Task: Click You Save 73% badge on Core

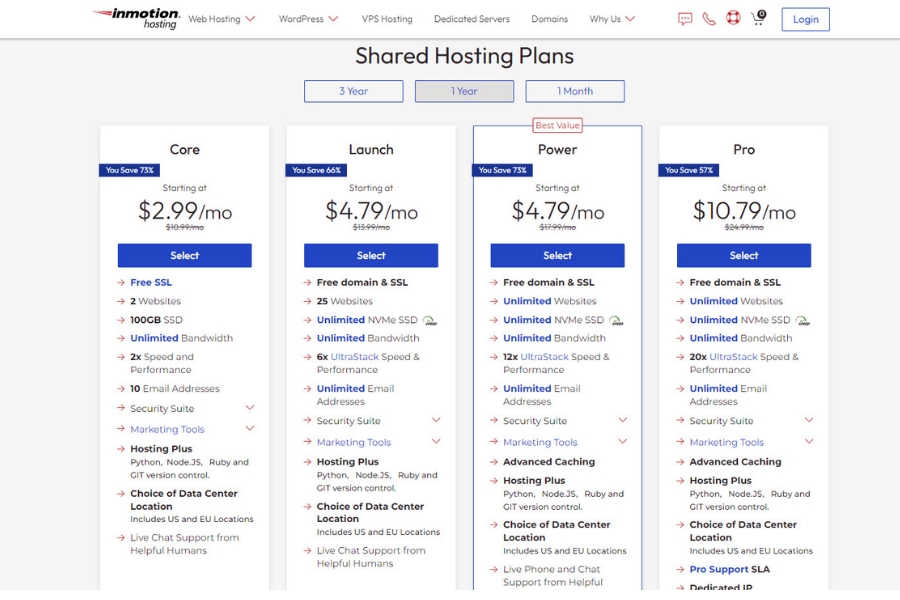Action: pos(129,170)
